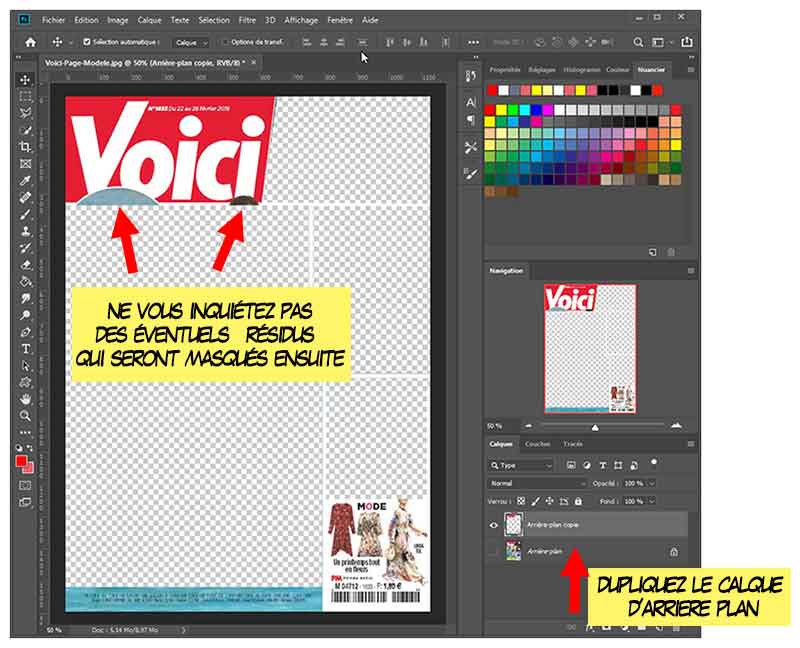This screenshot has height=648, width=800.
Task: Select the Frame tool
Action: pyautogui.click(x=24, y=164)
